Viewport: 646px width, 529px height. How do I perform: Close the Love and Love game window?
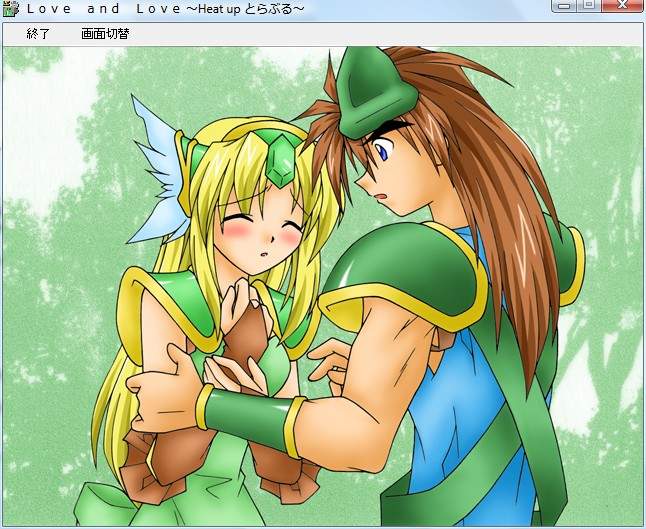[625, 6]
